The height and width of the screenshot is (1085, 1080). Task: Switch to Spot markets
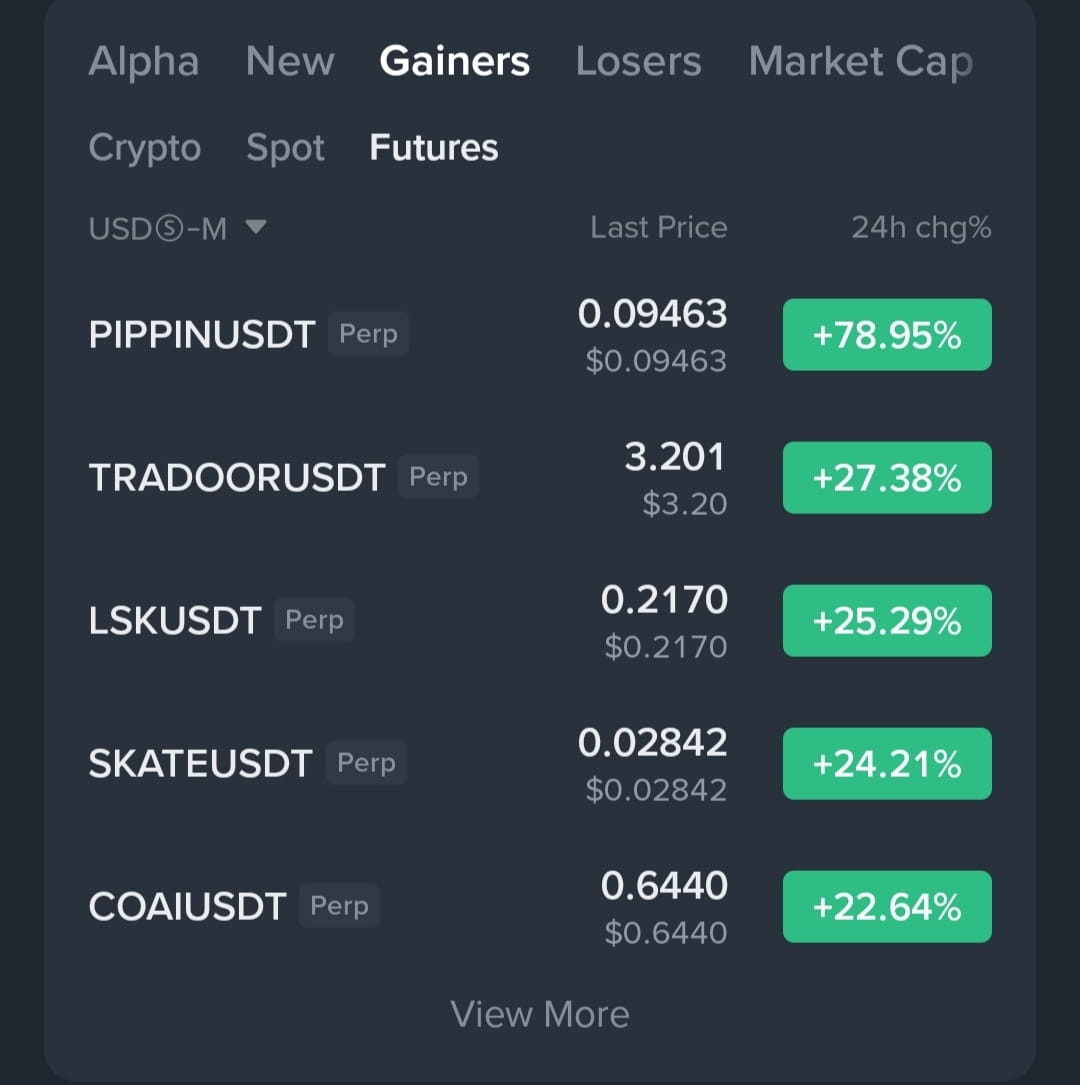tap(285, 148)
